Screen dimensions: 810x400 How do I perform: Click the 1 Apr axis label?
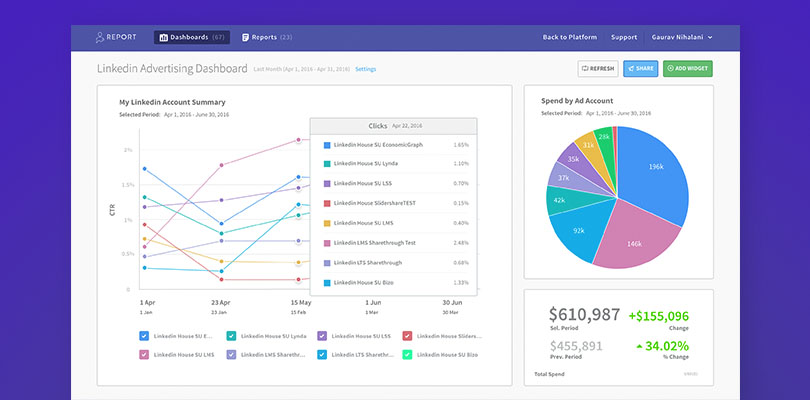(147, 302)
